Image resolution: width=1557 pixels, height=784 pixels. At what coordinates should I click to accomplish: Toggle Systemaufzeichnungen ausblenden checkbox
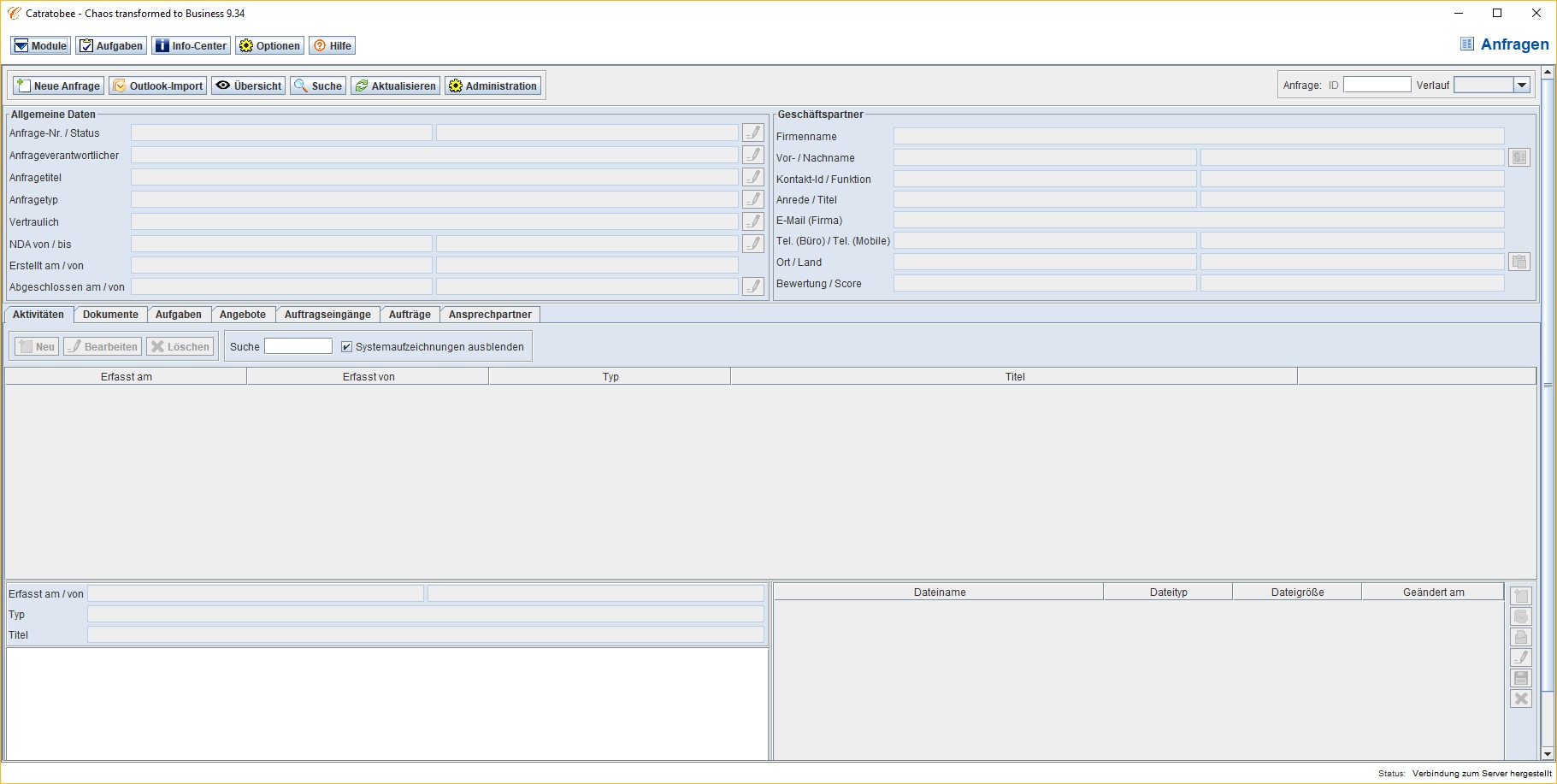click(346, 347)
